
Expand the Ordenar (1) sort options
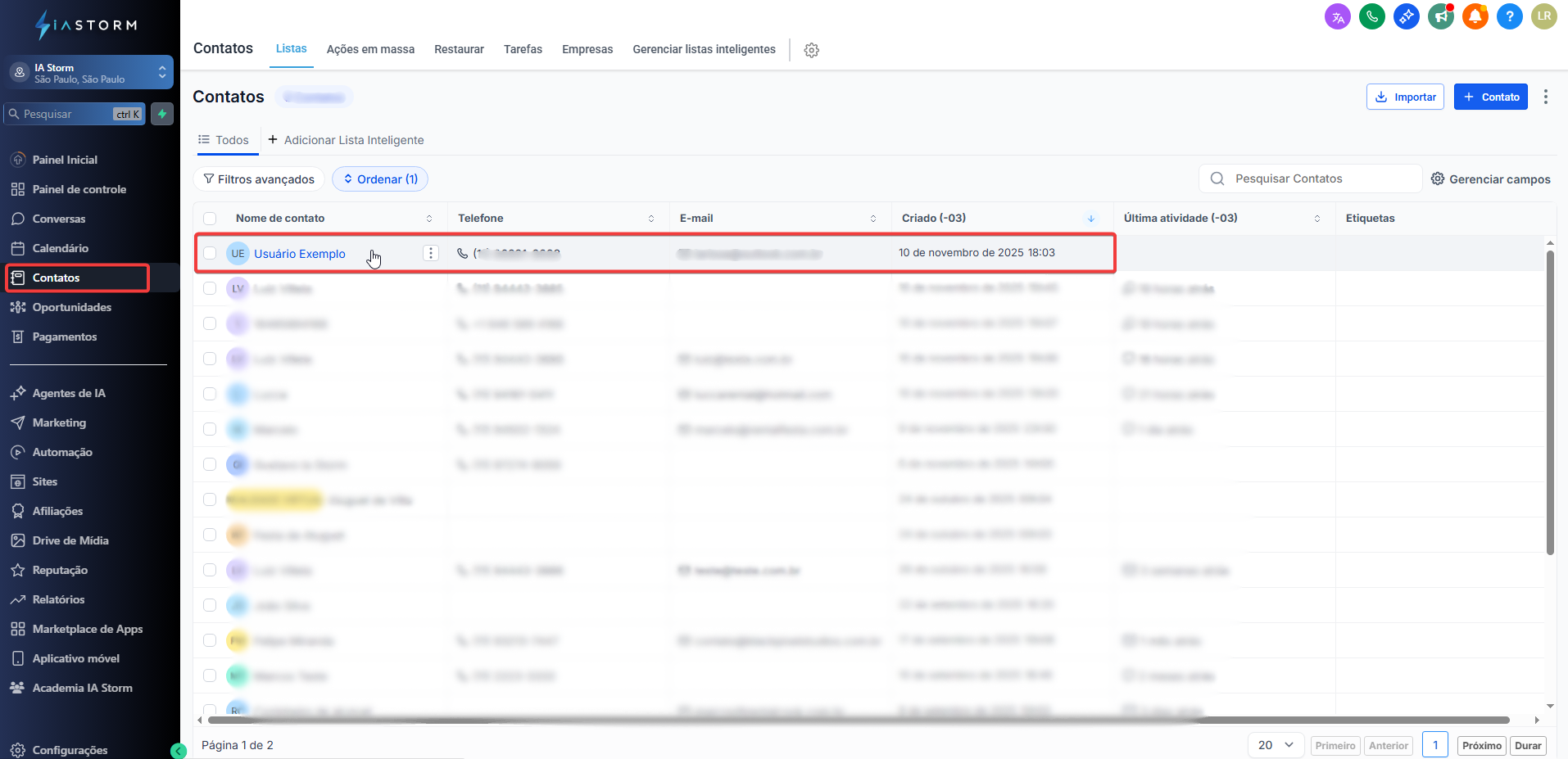tap(380, 179)
